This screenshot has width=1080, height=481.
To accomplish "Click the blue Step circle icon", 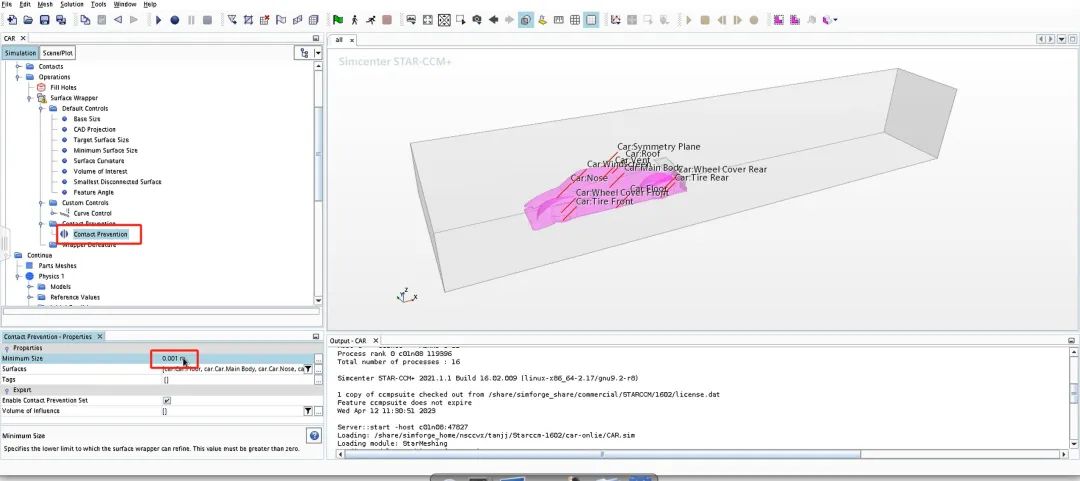I will pyautogui.click(x=175, y=20).
